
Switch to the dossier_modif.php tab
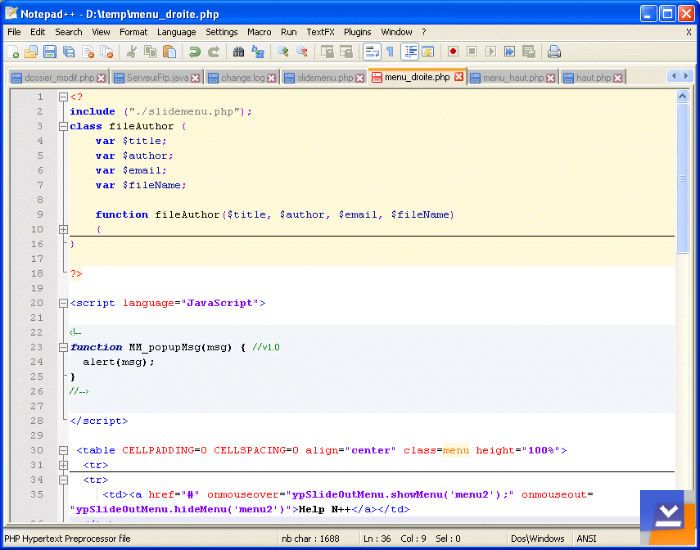tap(58, 78)
